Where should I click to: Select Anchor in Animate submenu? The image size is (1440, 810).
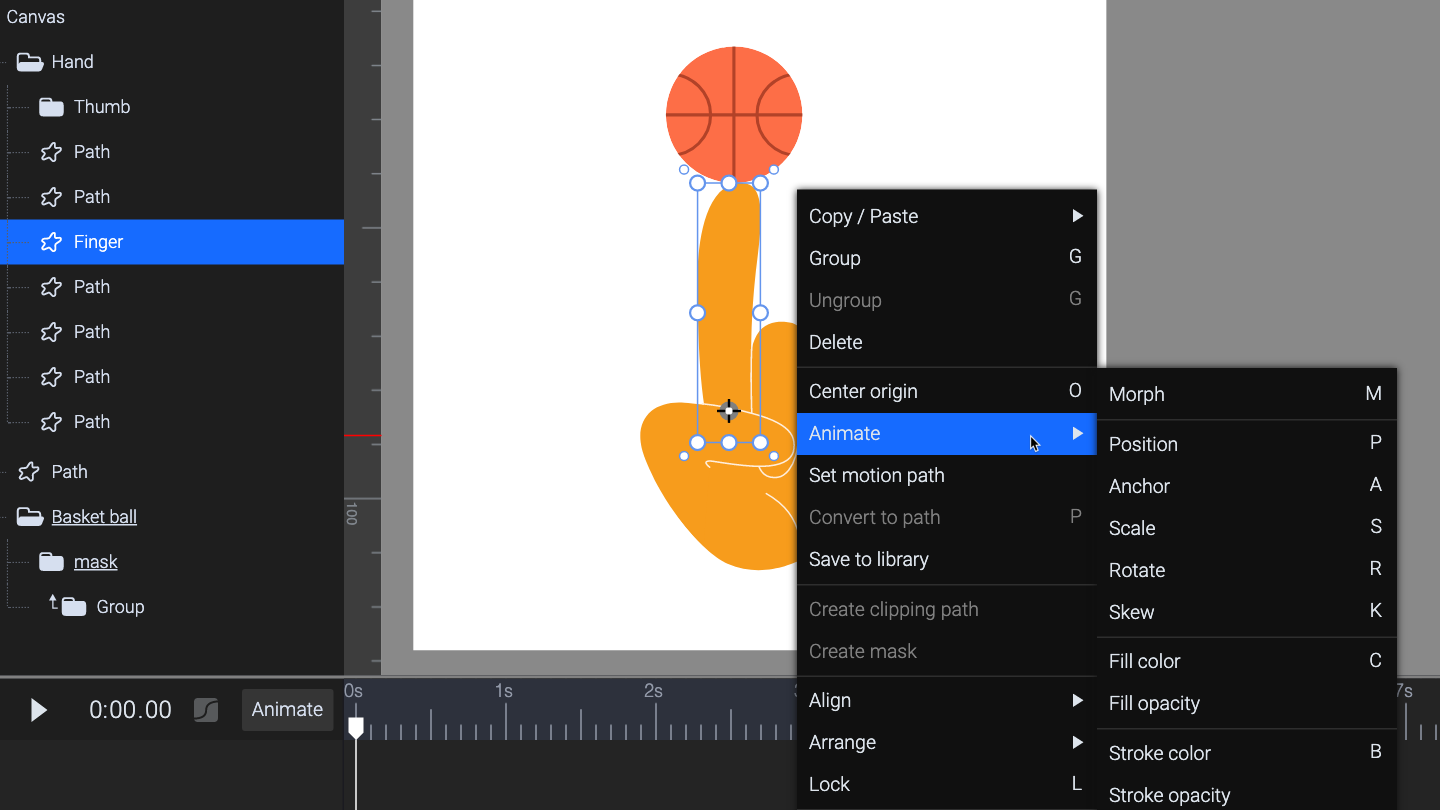pyautogui.click(x=1246, y=486)
